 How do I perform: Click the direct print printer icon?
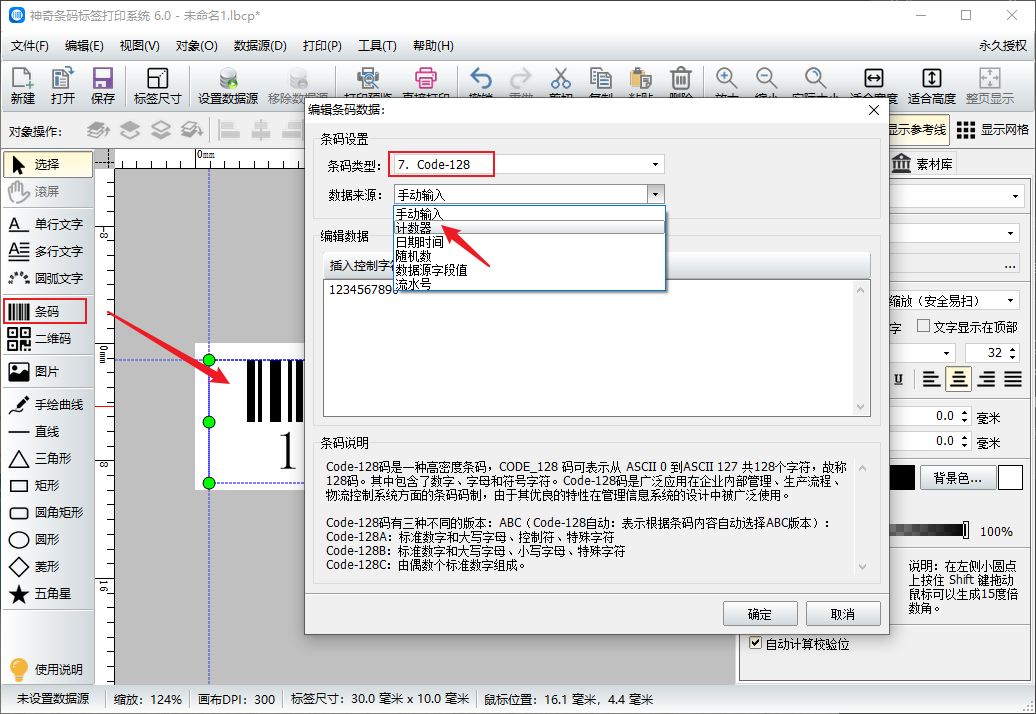pos(426,79)
